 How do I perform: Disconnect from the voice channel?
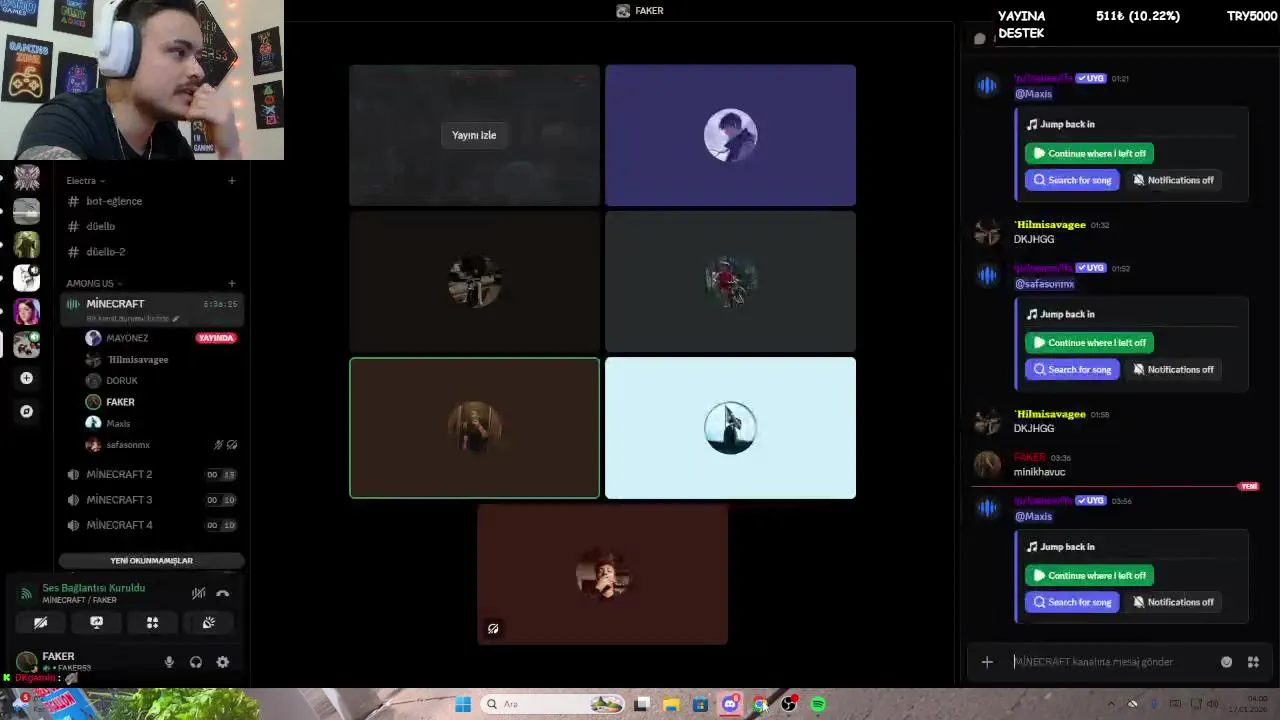[x=223, y=593]
